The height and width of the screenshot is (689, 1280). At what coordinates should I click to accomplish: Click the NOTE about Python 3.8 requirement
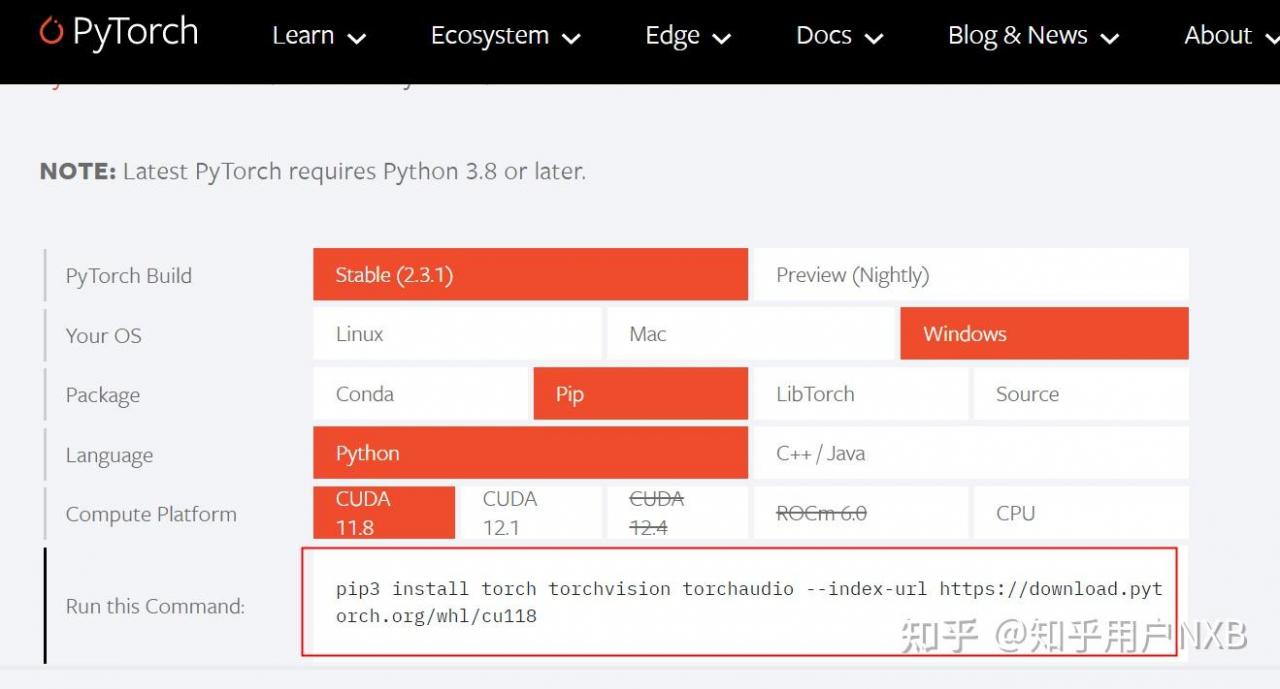coord(313,171)
